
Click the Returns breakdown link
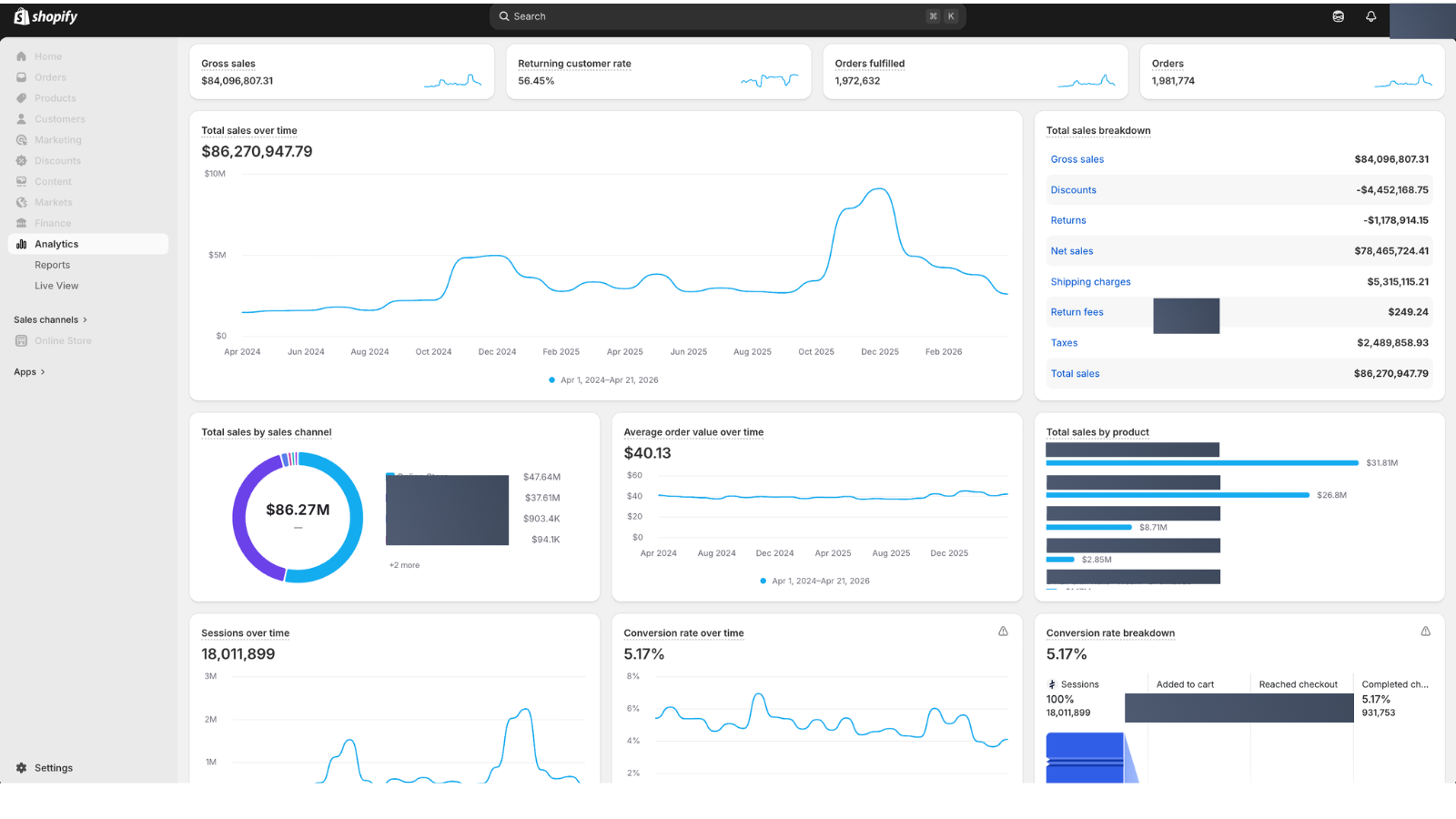click(1068, 220)
